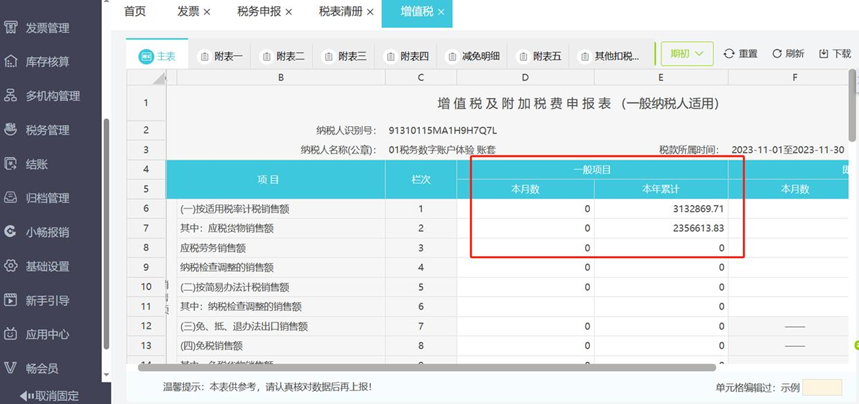Close the 发票 tab
859x404 pixels.
(207, 12)
